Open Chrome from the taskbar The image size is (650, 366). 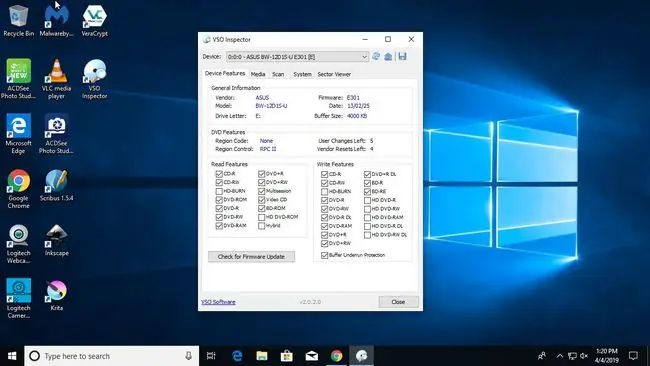337,356
